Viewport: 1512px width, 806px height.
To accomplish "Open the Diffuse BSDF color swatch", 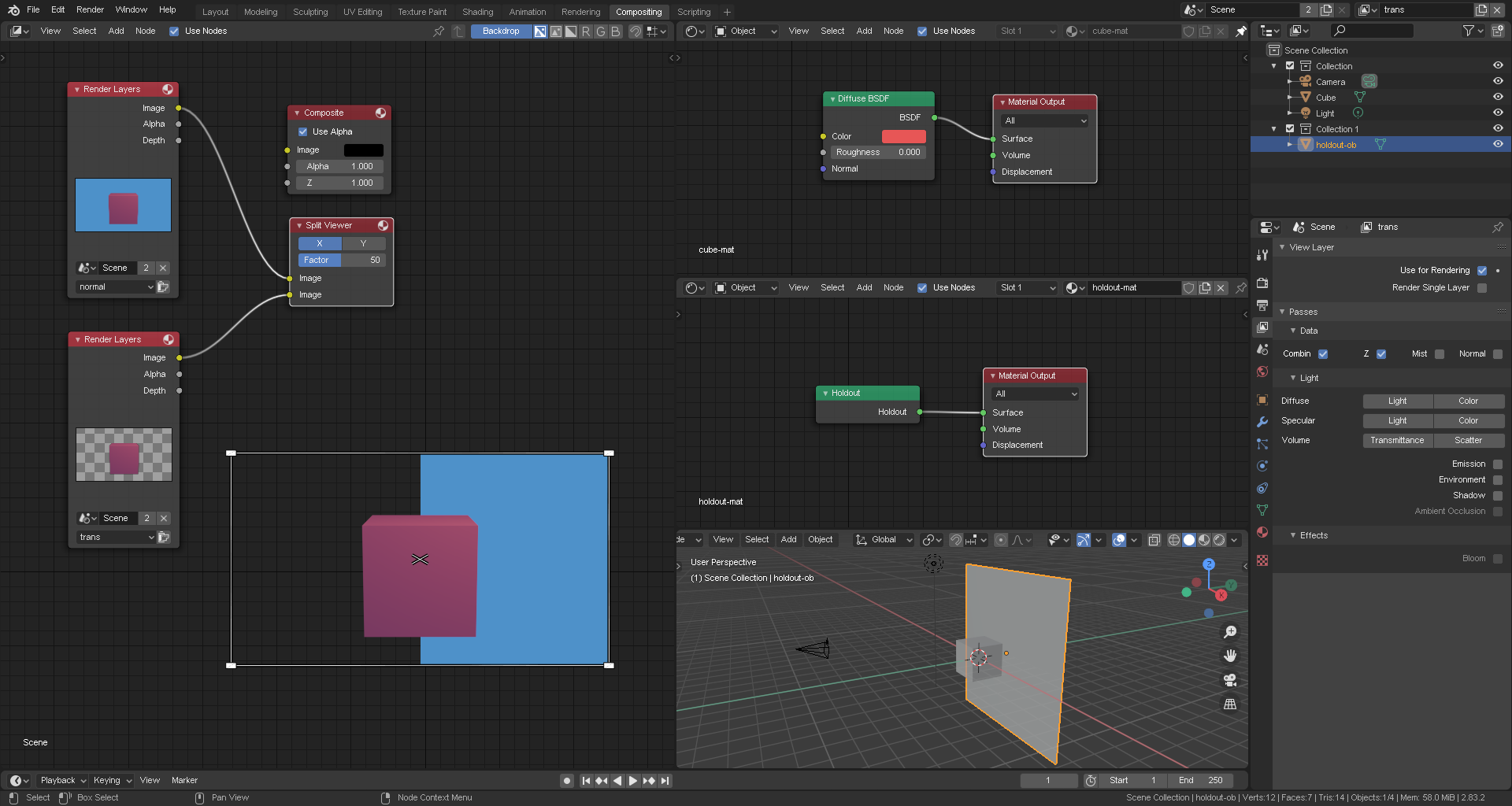I will click(x=903, y=136).
